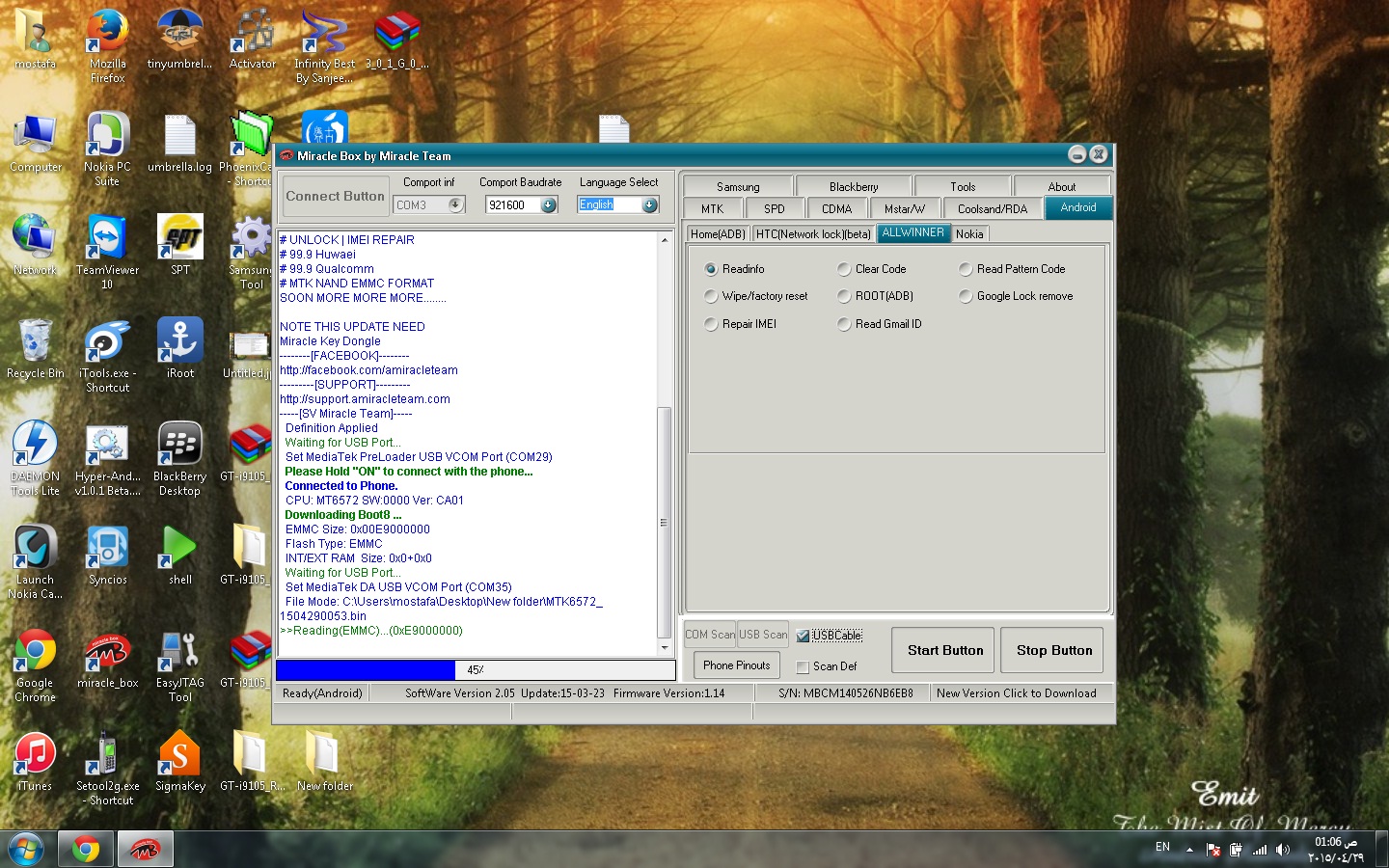Launch TeamViewer 10 shortcut

(x=107, y=253)
